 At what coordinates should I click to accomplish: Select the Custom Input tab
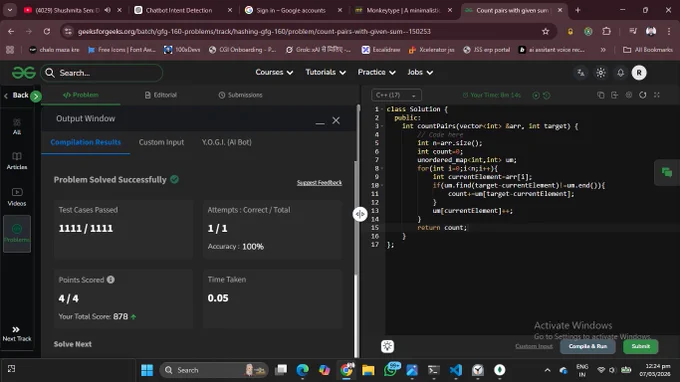click(161, 142)
